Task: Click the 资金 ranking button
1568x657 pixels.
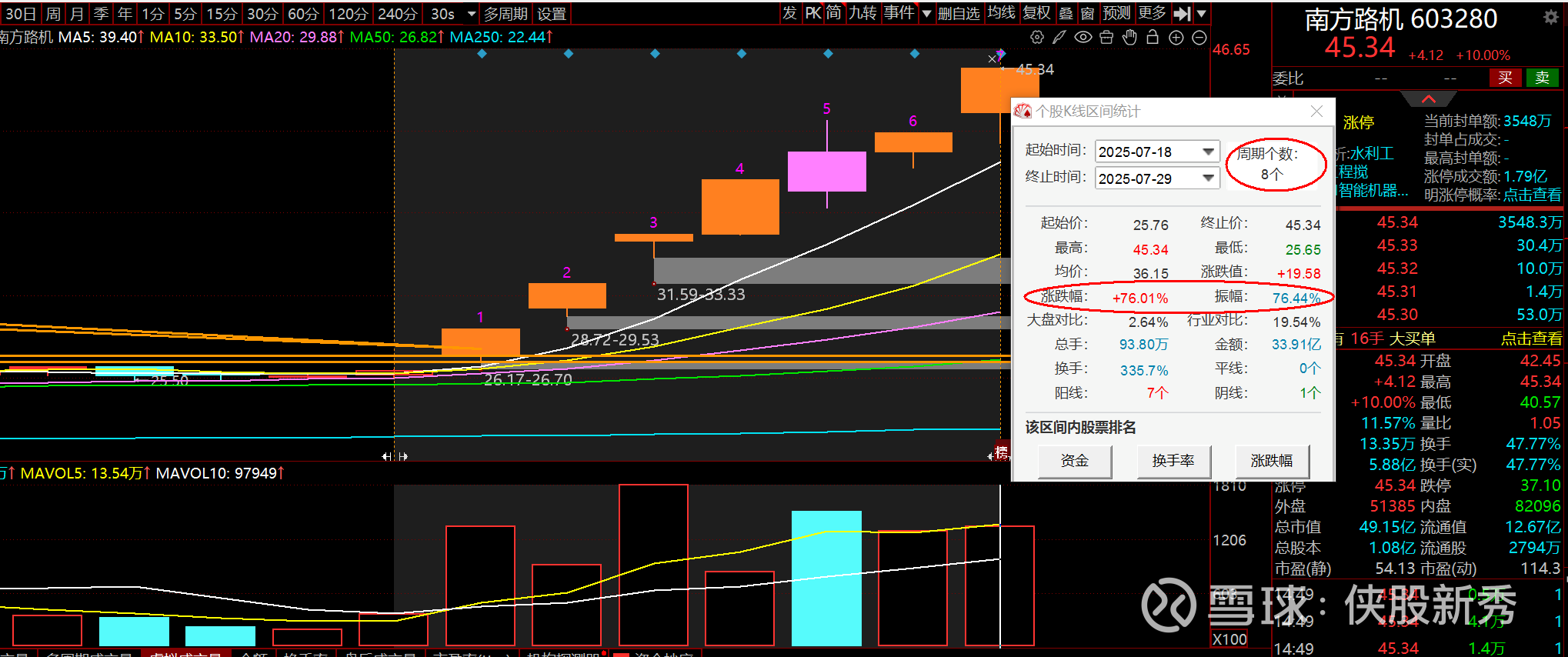Action: [x=1075, y=461]
